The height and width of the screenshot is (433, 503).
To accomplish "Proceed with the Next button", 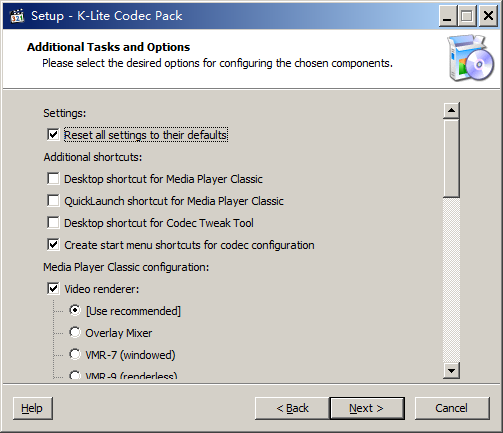I will (367, 408).
